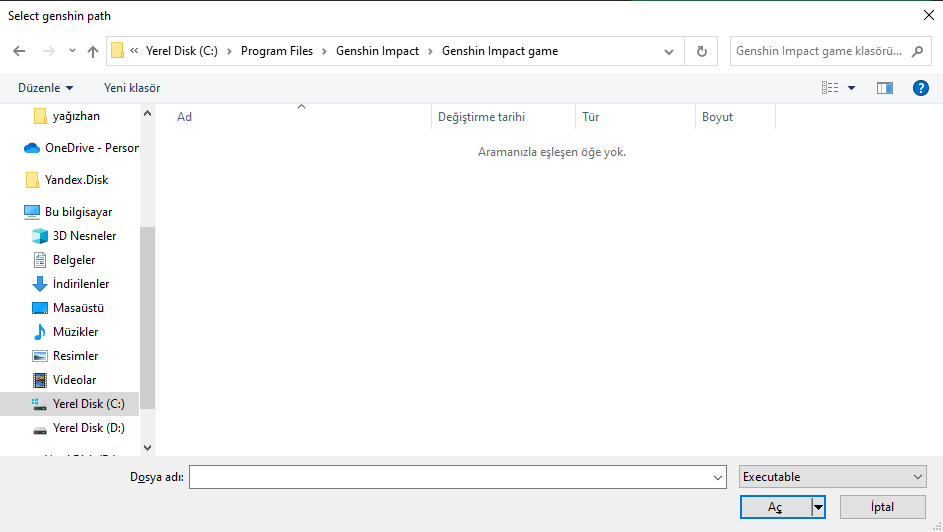Open Masaüstü in sidebar

tap(78, 308)
